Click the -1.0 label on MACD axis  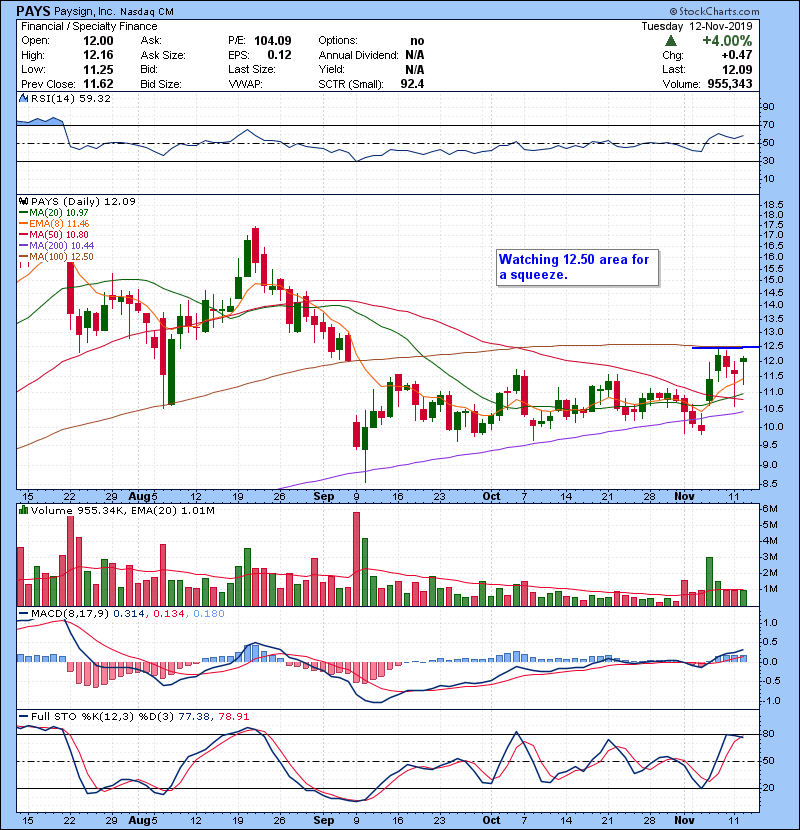[770, 701]
